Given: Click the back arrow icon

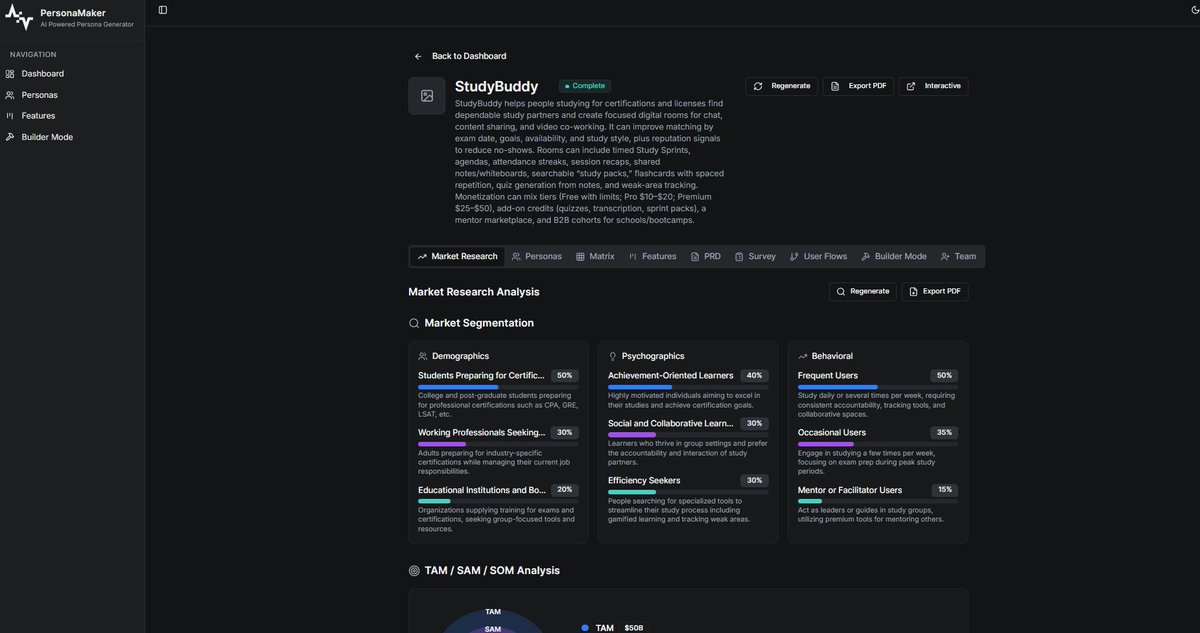Looking at the screenshot, I should pos(418,56).
